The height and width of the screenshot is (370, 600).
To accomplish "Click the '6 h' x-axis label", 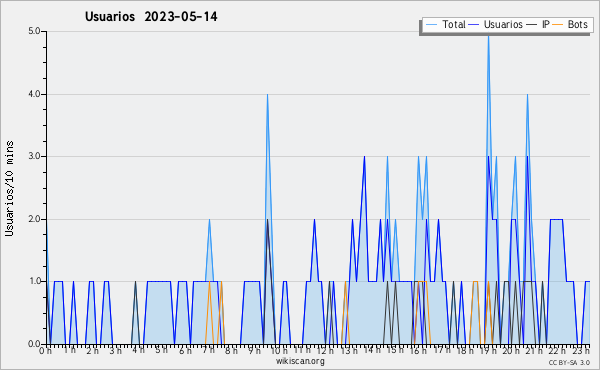I will click(185, 351).
